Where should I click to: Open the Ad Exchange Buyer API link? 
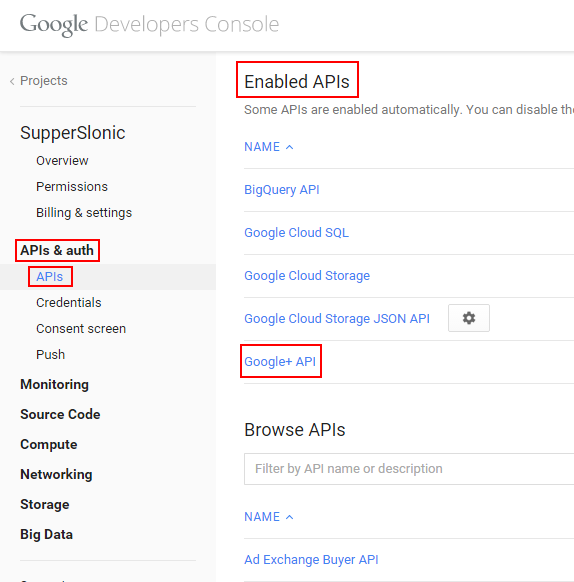[x=311, y=559]
